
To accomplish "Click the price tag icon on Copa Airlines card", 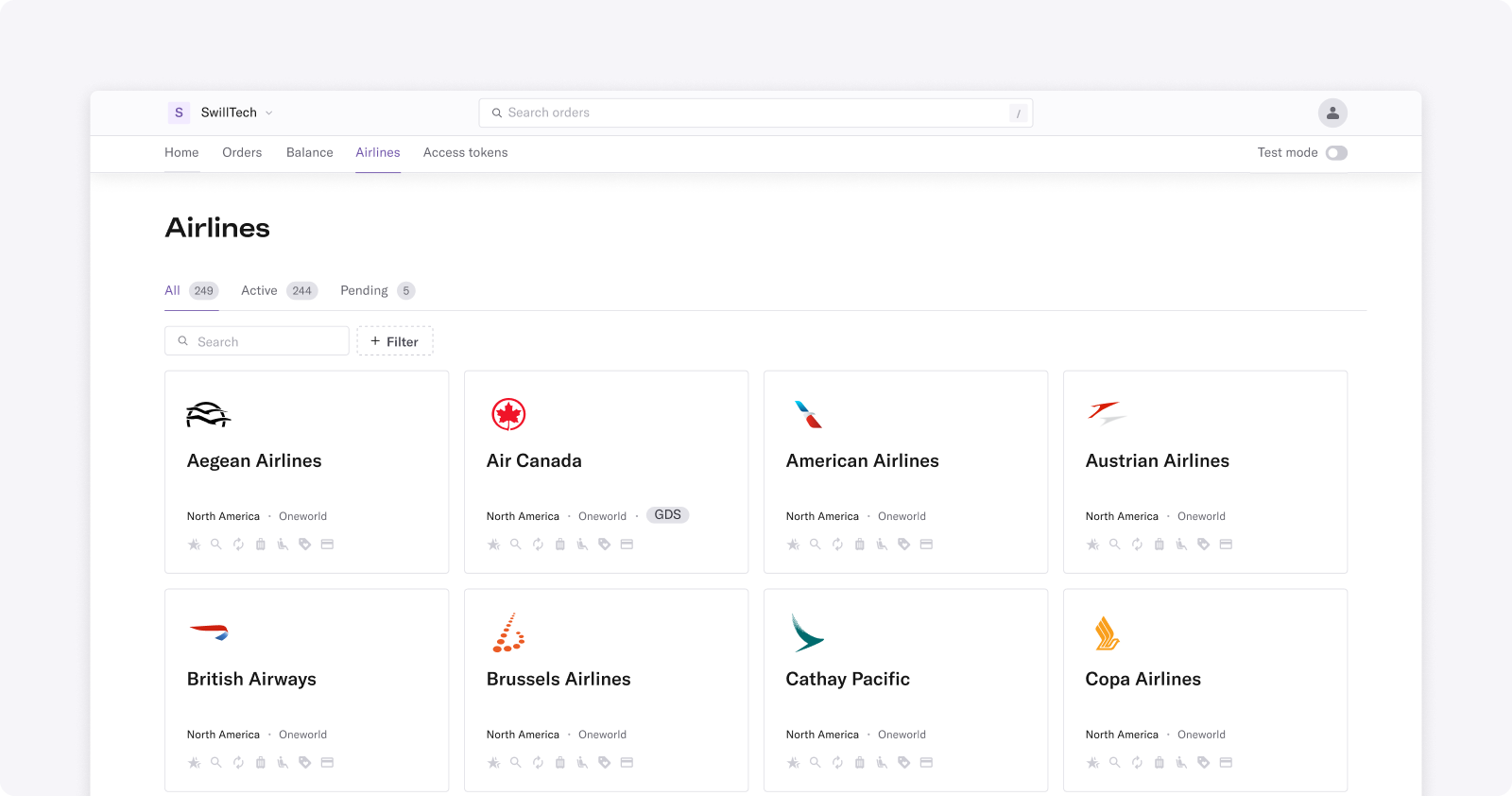I will click(x=1204, y=763).
